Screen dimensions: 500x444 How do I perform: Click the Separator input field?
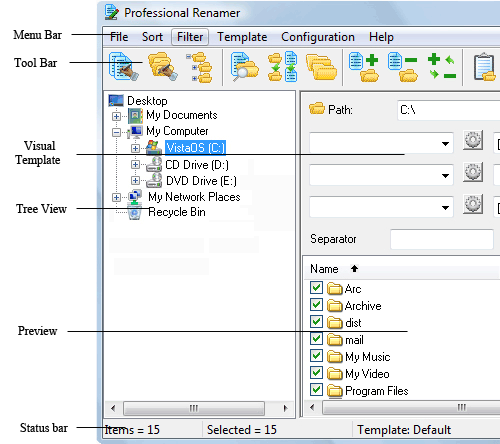441,239
